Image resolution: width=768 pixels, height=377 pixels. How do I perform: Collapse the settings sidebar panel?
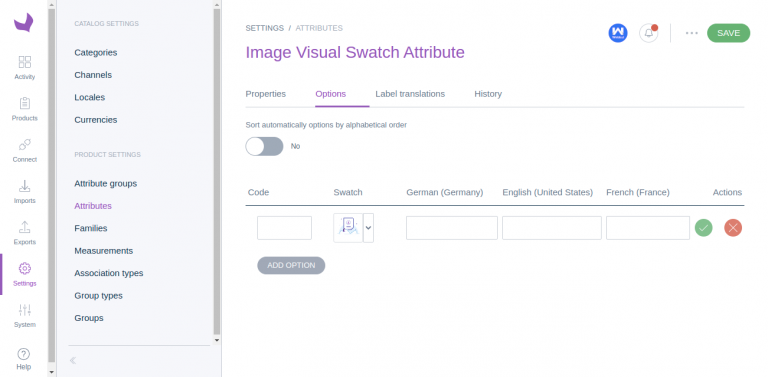73,361
